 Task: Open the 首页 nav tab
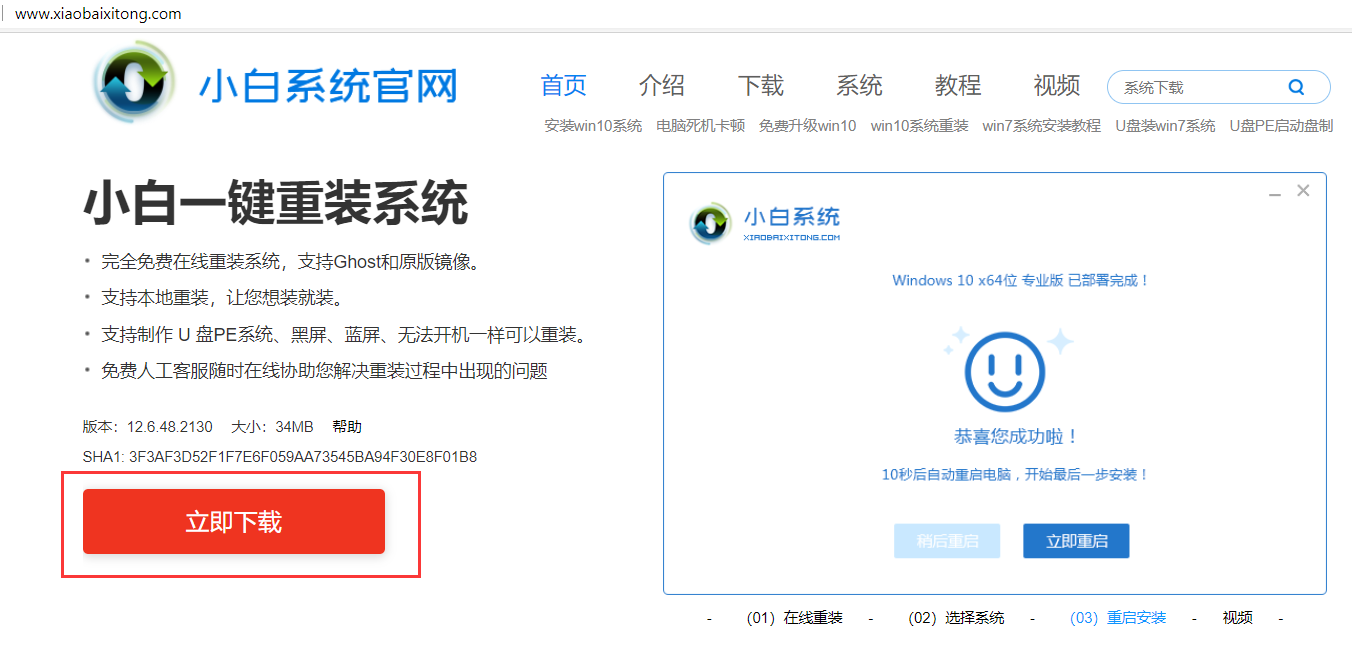click(x=563, y=86)
